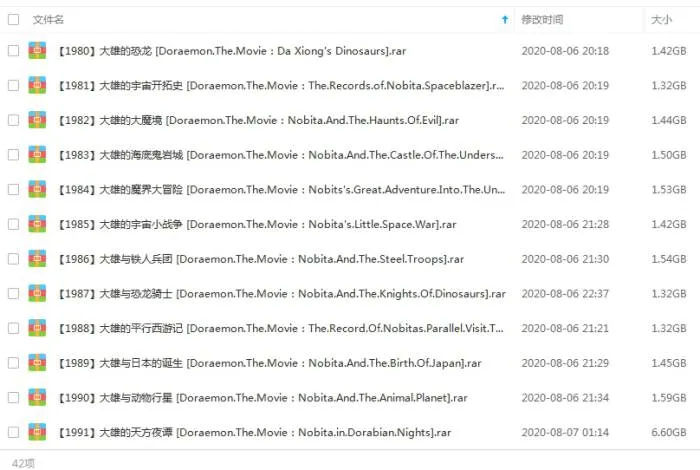Open the Little.Space.War rar file
700x470 pixels.
click(257, 224)
